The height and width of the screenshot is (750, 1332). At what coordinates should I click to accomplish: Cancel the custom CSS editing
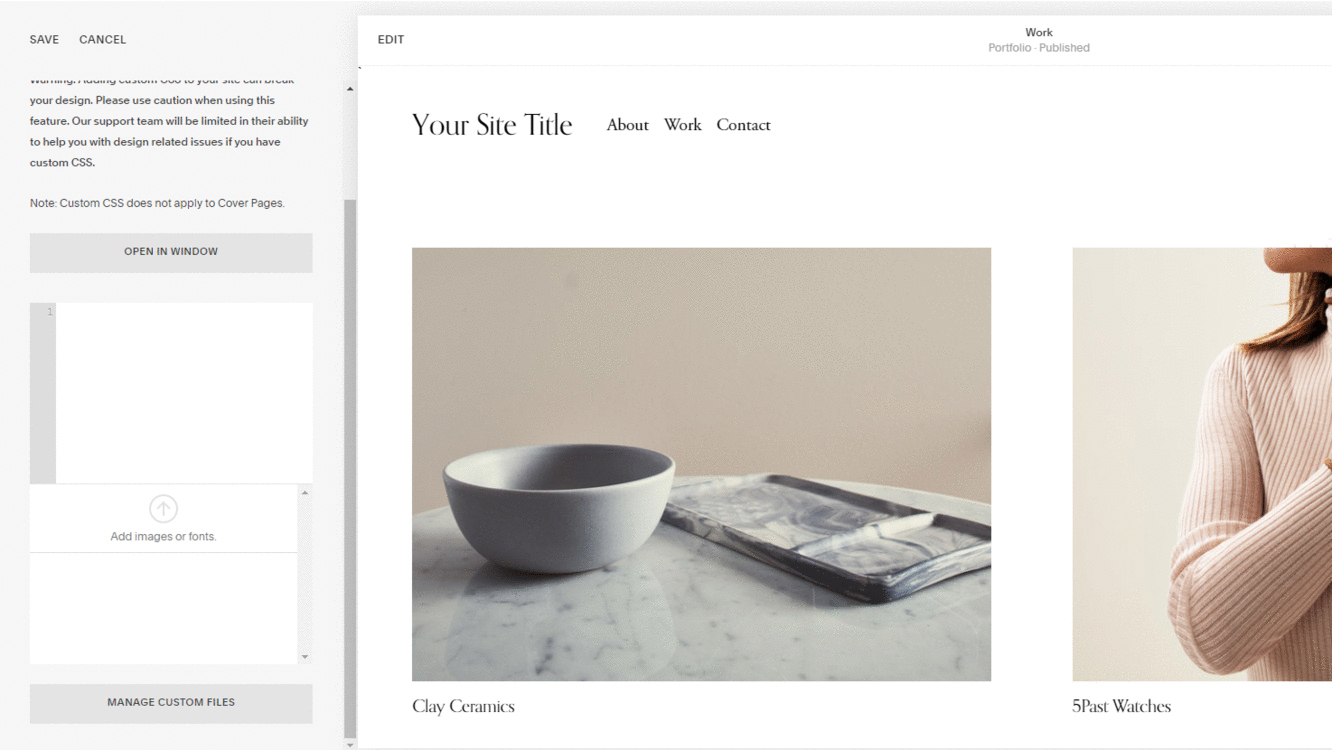click(102, 39)
